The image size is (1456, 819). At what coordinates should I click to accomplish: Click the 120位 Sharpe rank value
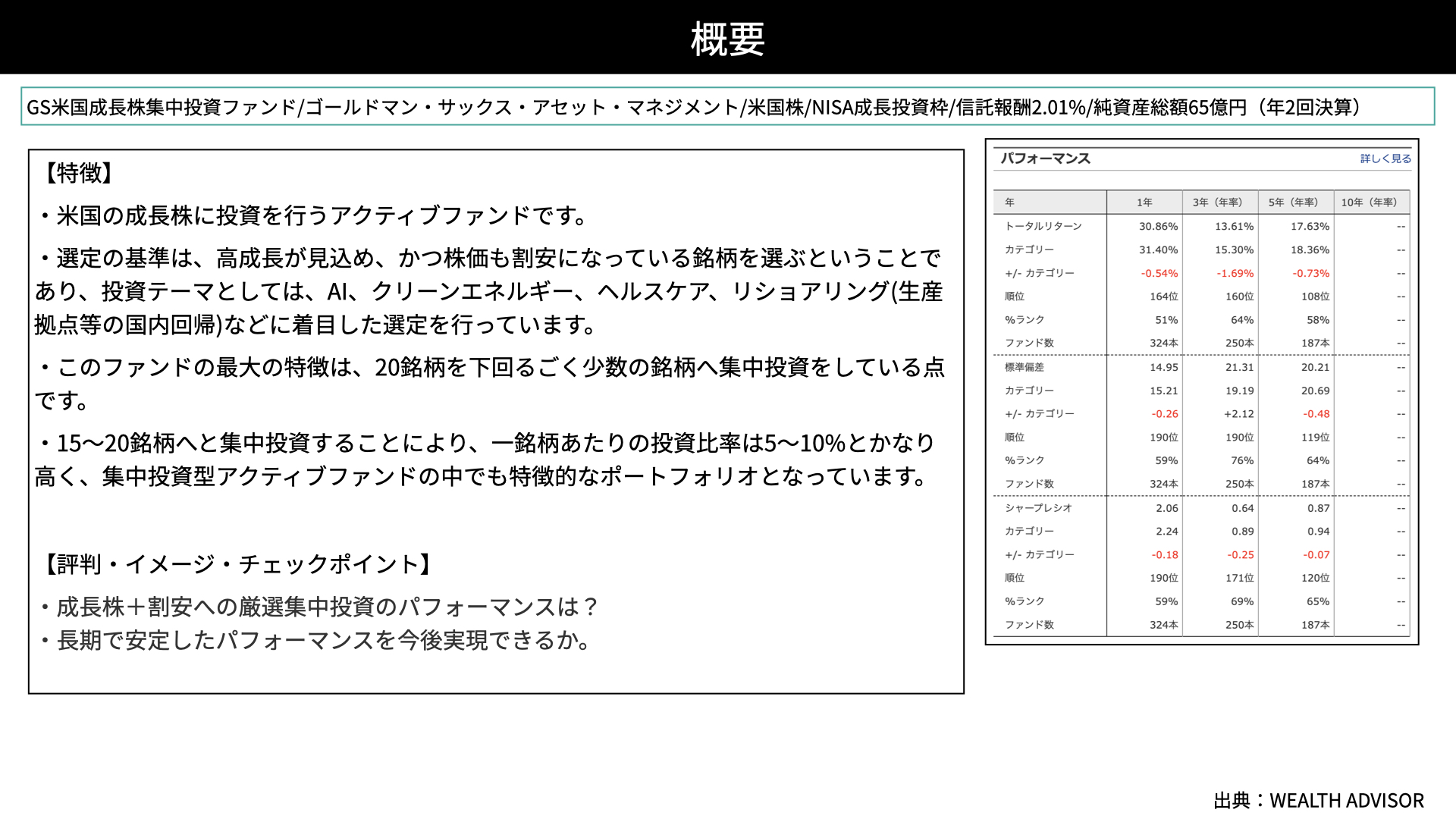[x=1316, y=578]
